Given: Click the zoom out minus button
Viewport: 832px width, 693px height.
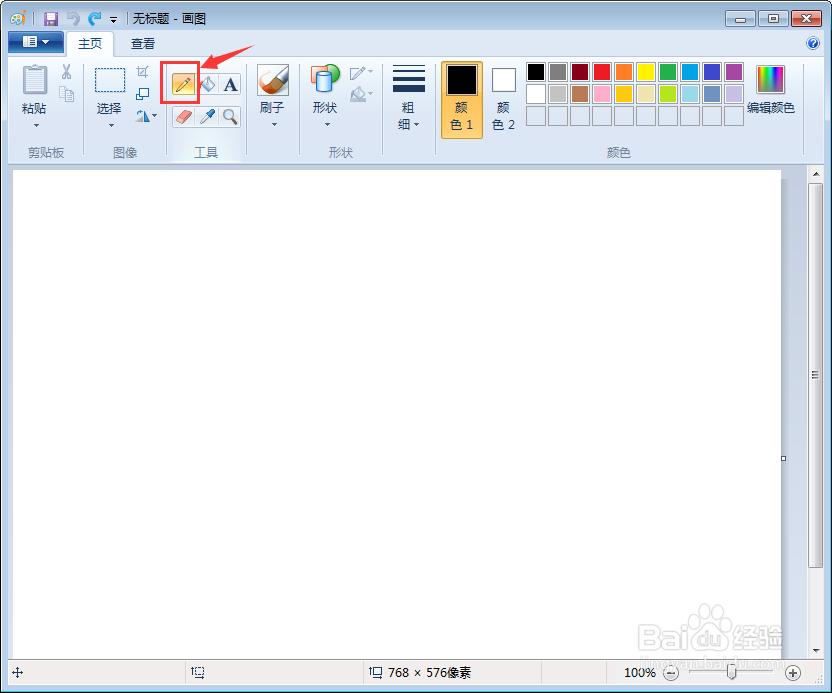Looking at the screenshot, I should coord(671,673).
